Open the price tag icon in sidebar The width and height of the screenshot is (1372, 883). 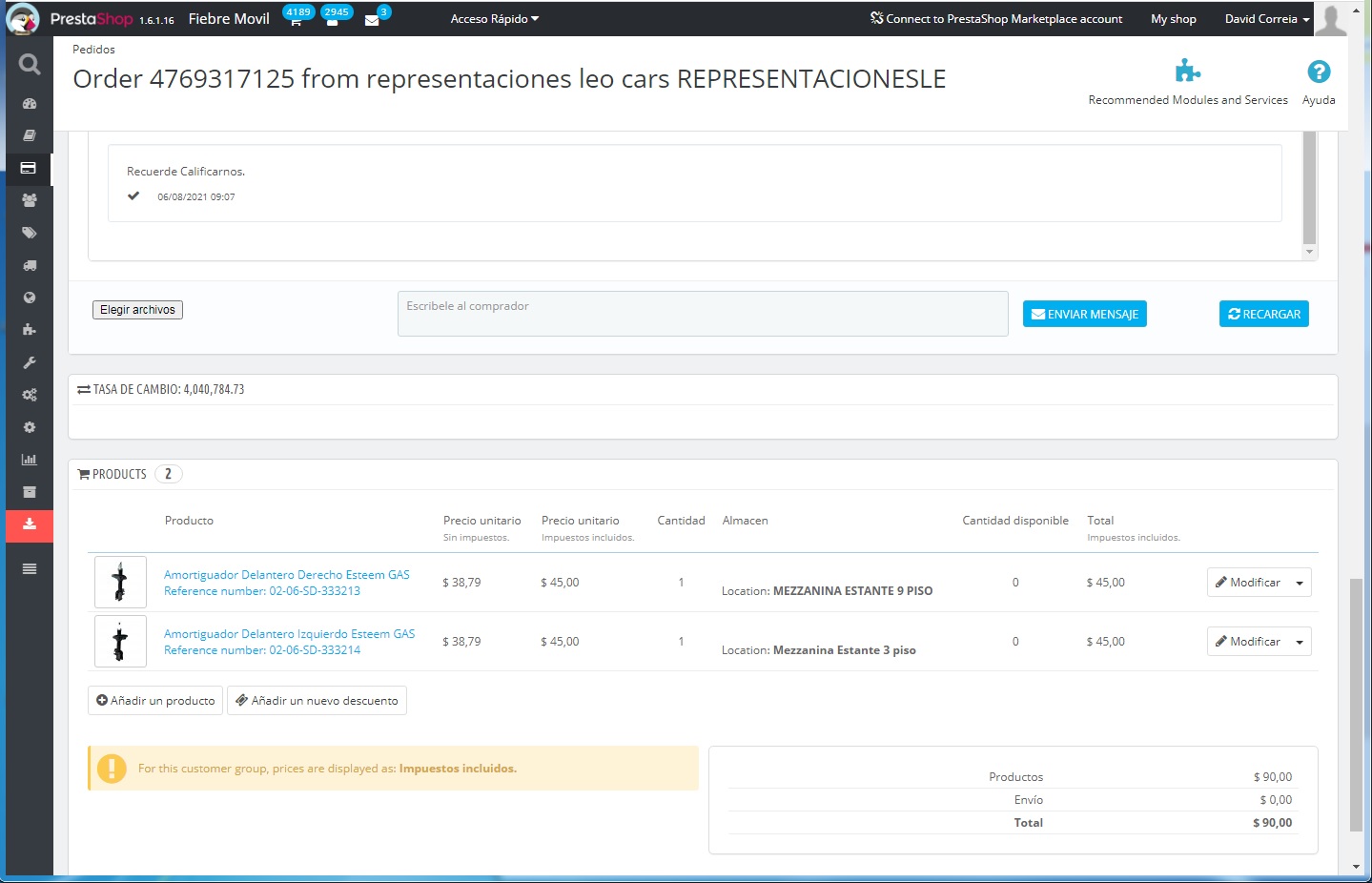point(30,233)
